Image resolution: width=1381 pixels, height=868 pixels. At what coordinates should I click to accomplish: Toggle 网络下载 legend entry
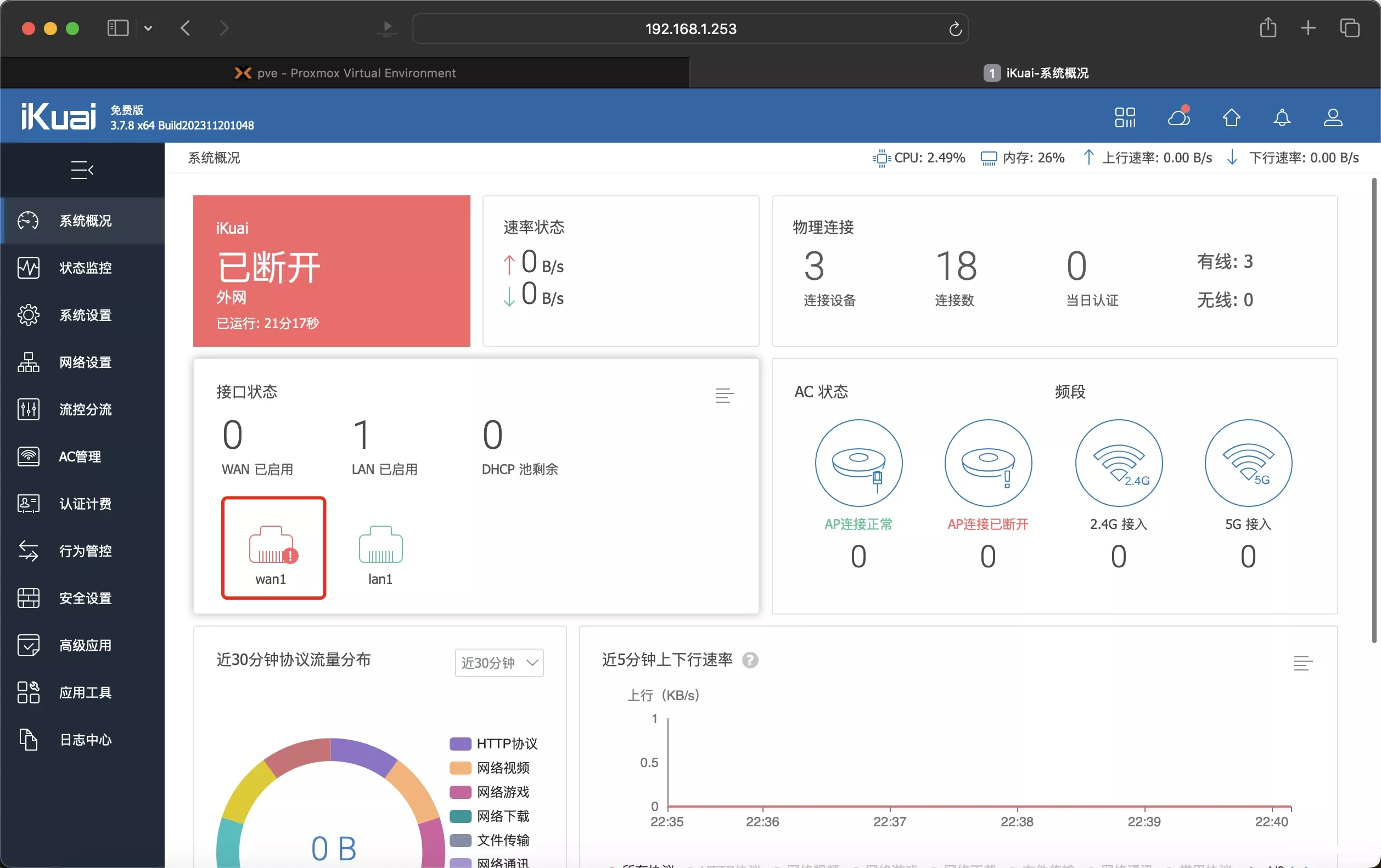pyautogui.click(x=490, y=816)
